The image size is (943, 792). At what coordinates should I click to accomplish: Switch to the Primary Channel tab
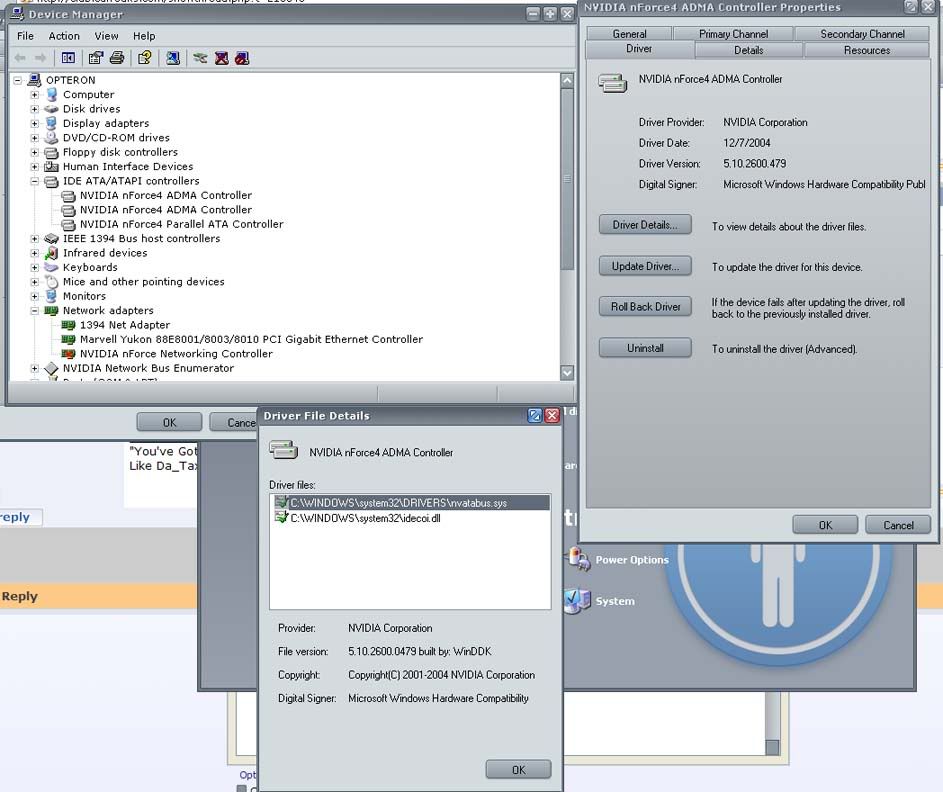(733, 34)
